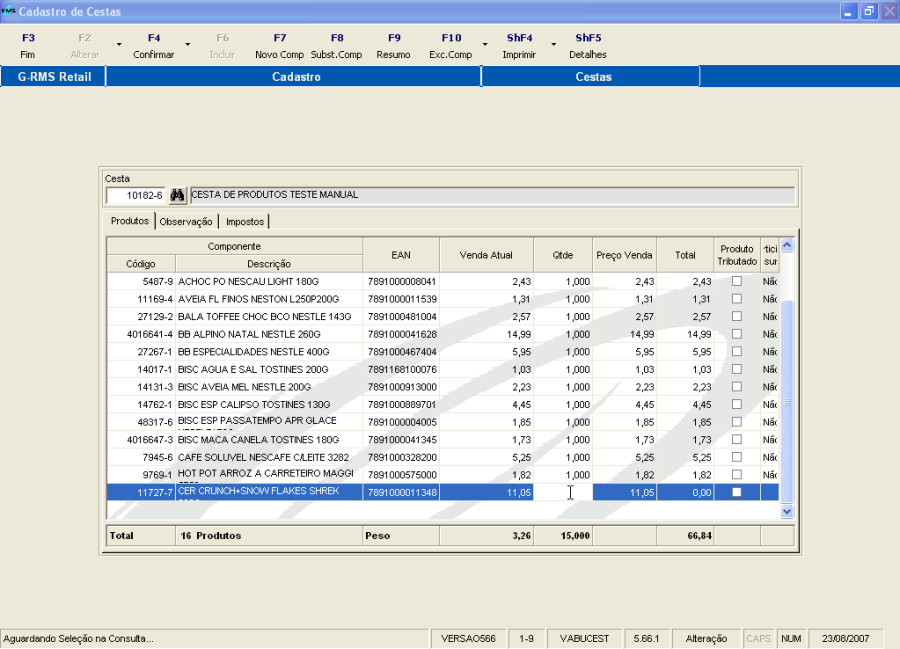900x649 pixels.
Task: Click F10 Exc.Comp toolbar button
Action: click(x=450, y=46)
